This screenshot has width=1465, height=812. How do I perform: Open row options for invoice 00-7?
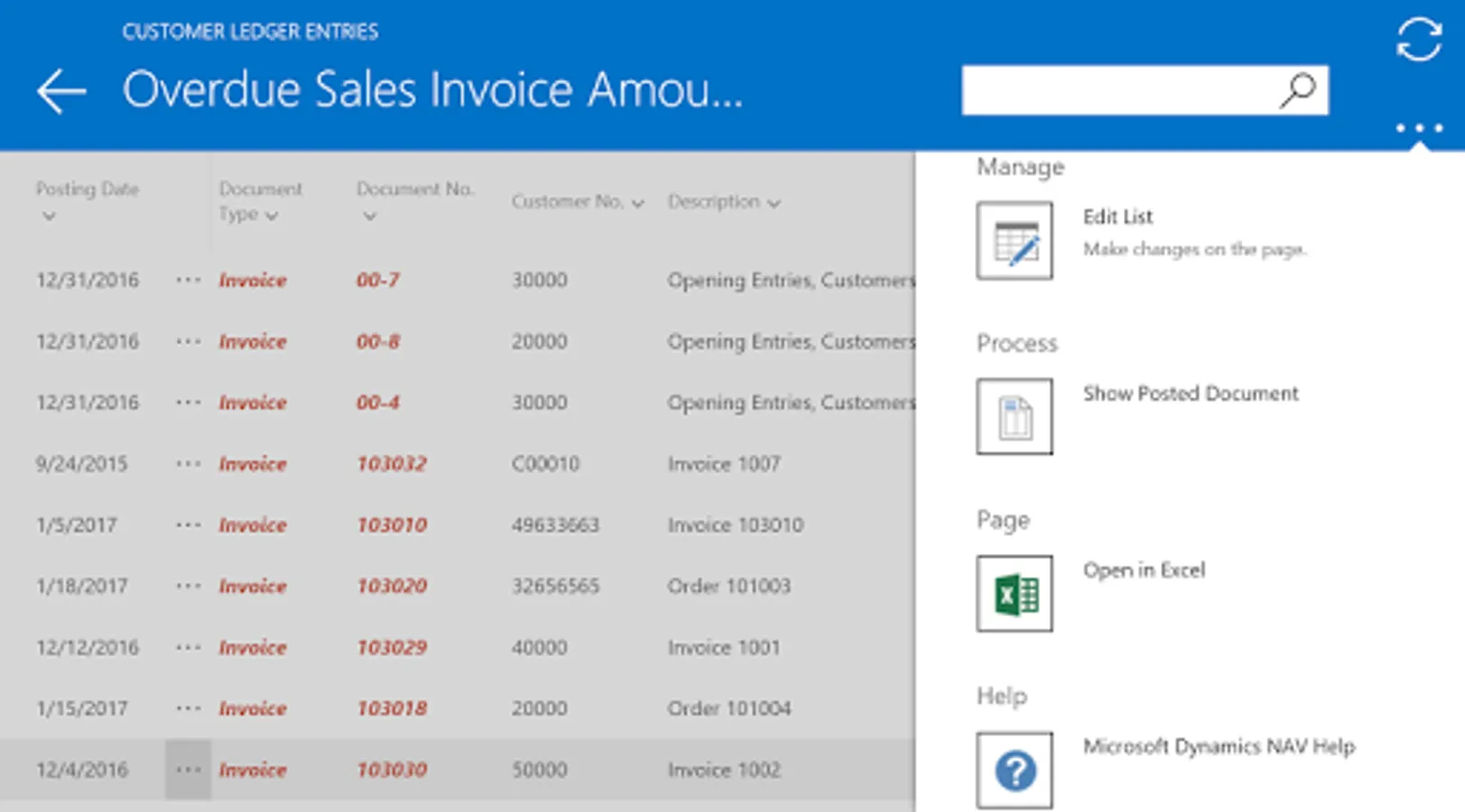click(x=188, y=280)
